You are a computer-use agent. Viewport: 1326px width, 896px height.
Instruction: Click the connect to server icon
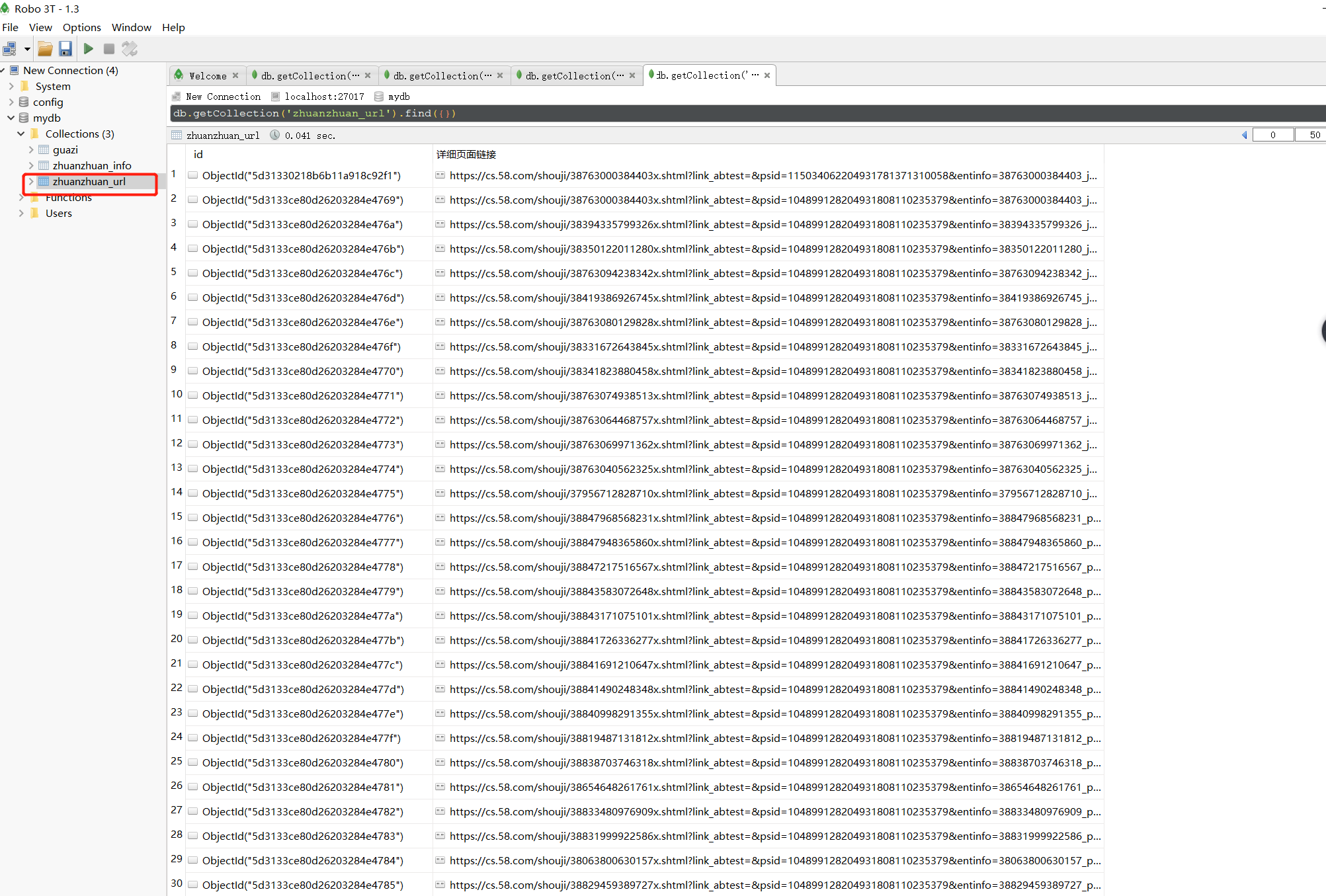[x=10, y=49]
